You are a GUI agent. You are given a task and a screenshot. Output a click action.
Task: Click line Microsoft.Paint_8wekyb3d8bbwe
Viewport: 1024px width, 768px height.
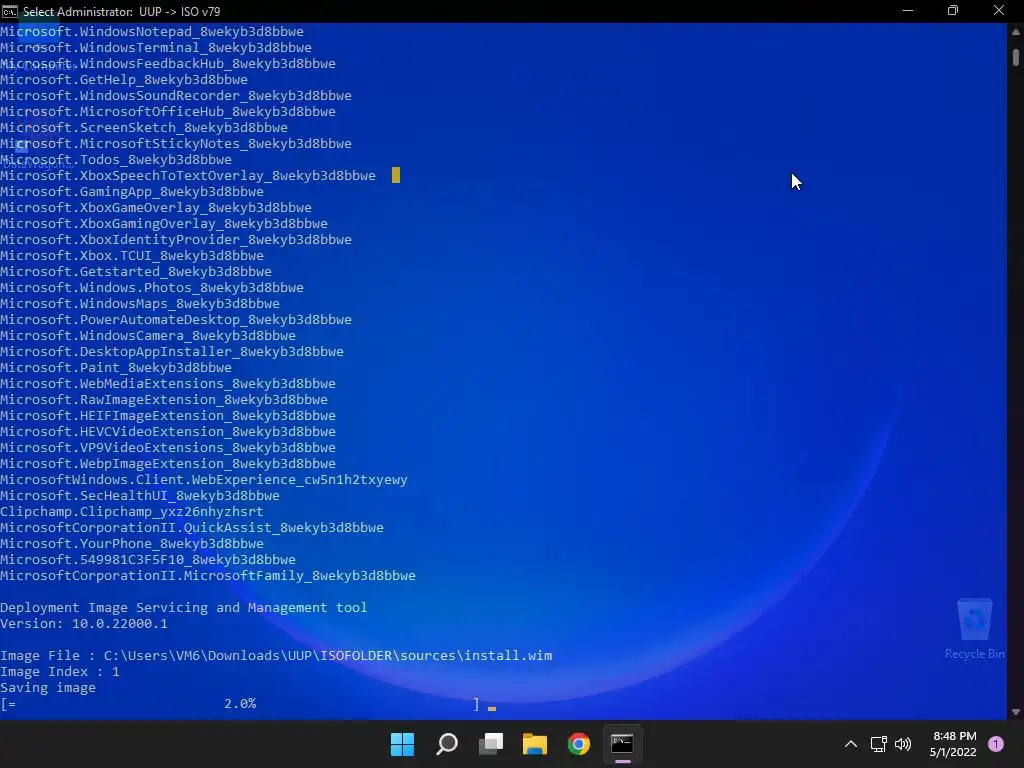point(116,368)
